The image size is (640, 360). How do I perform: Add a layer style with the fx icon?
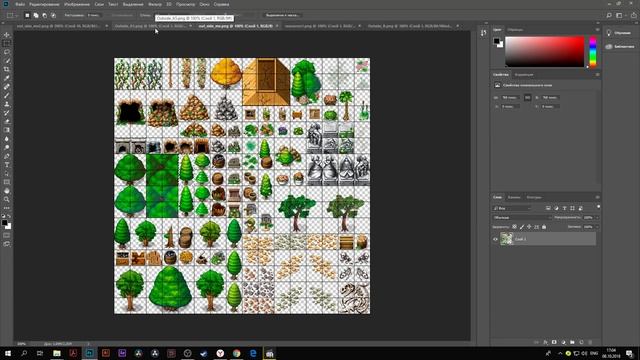click(x=545, y=342)
